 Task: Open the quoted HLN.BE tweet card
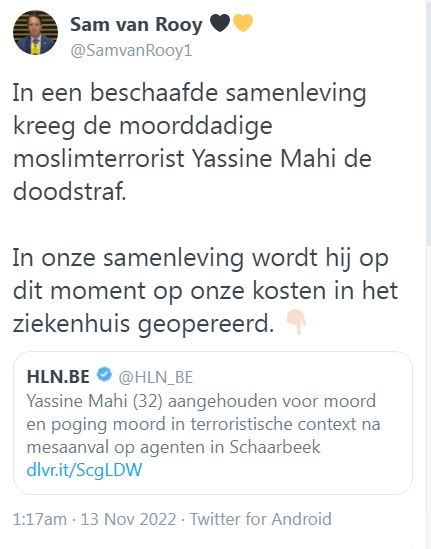[x=213, y=423]
